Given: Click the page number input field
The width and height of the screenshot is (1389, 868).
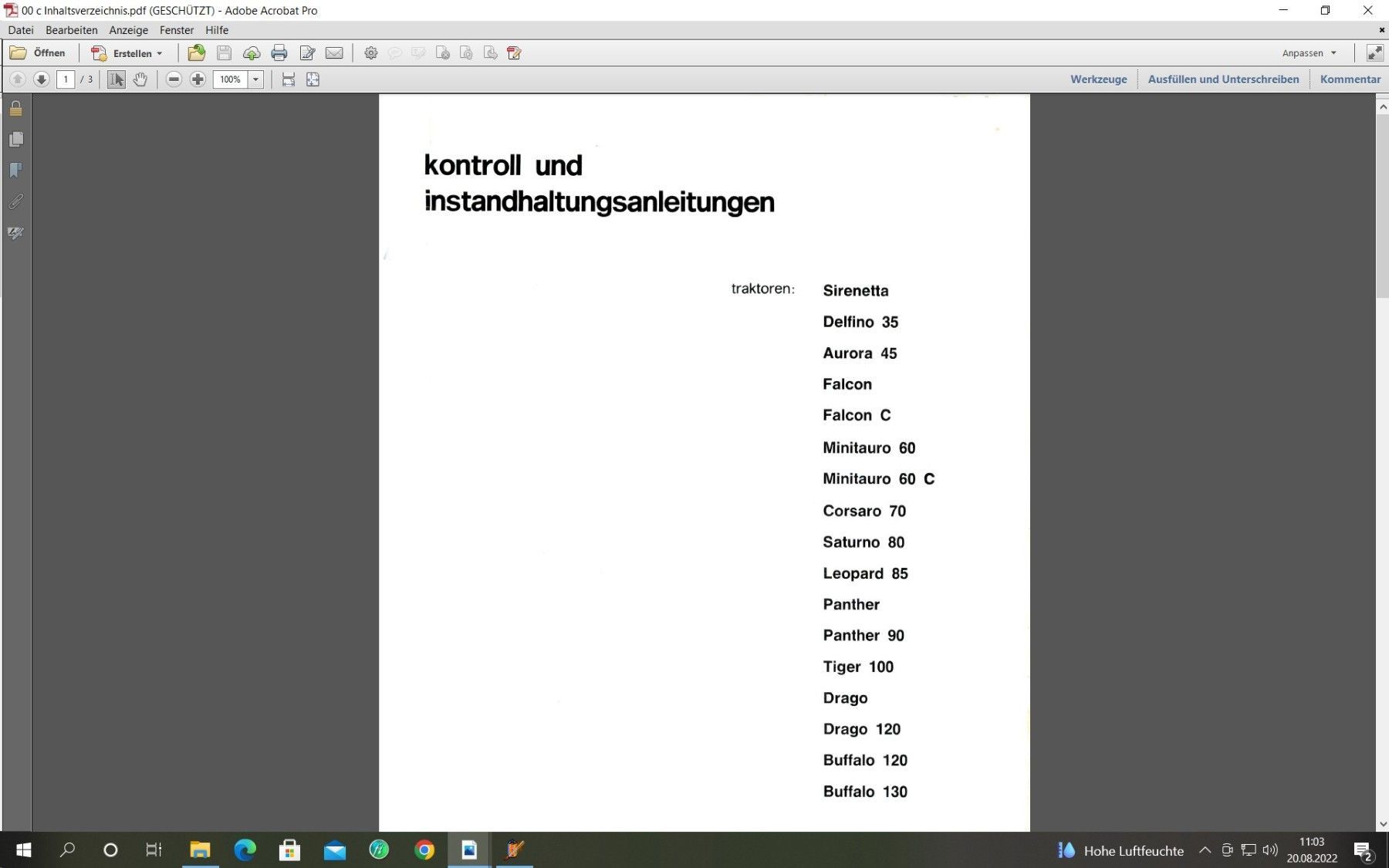Looking at the screenshot, I should tap(66, 79).
